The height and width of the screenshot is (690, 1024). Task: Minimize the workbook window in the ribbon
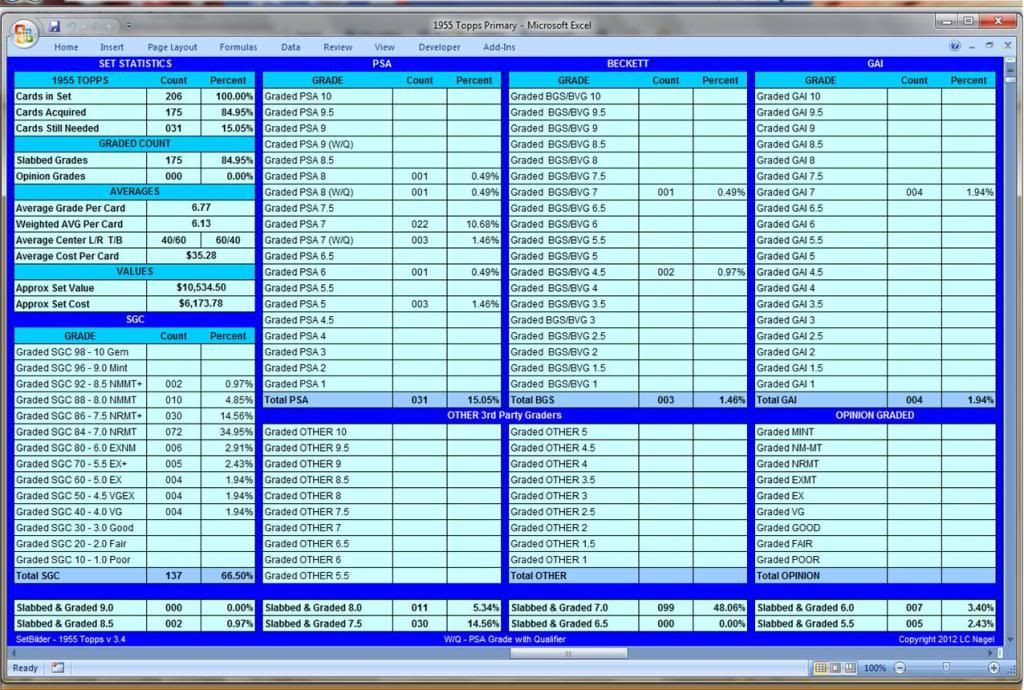[x=972, y=46]
